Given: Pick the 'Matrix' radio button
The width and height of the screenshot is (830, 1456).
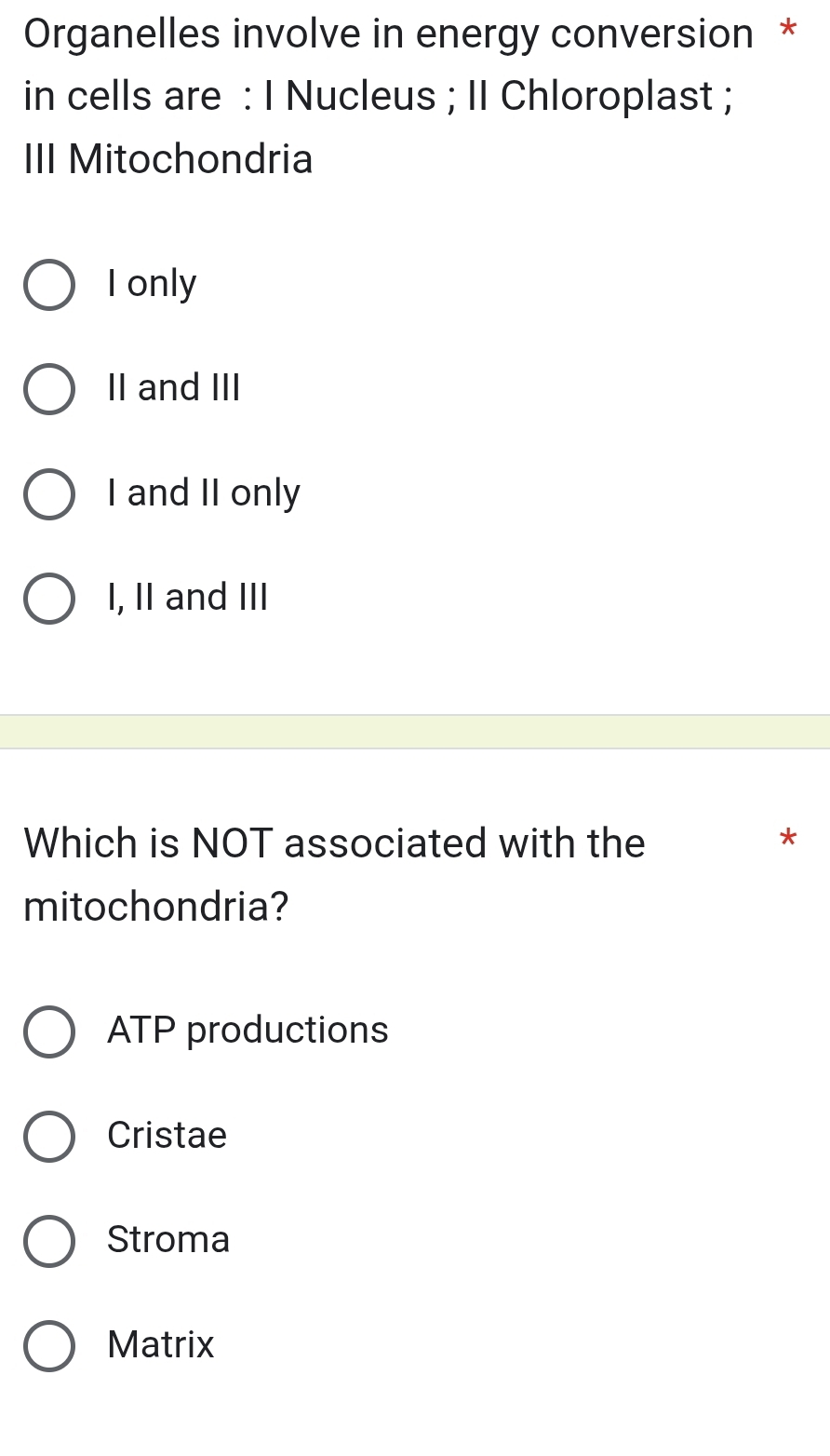Looking at the screenshot, I should click(x=49, y=1345).
